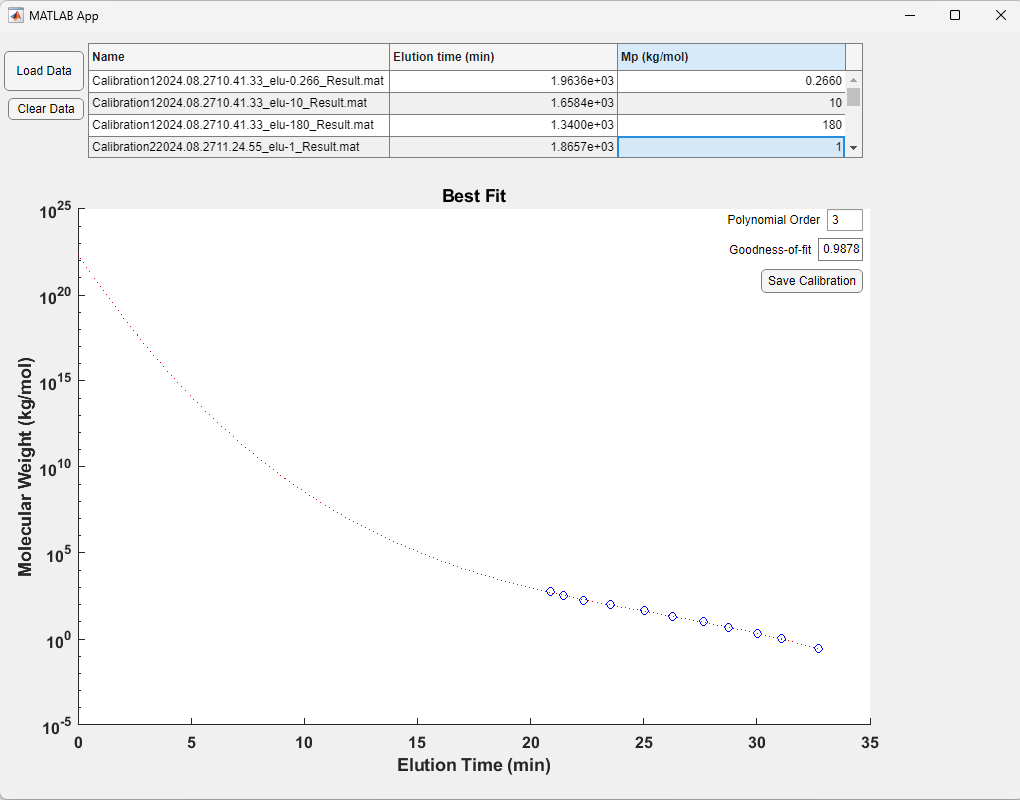This screenshot has height=800, width=1020.
Task: Select the Mp value 180 cell
Action: 731,125
